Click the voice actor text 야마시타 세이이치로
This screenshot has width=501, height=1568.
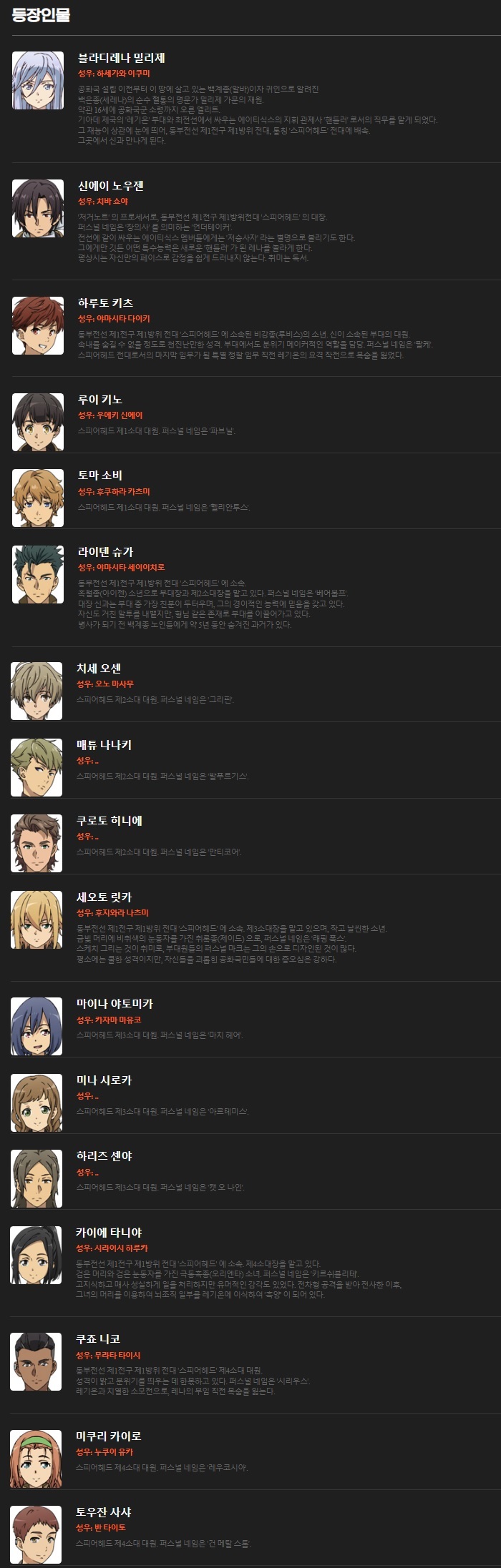130,568
